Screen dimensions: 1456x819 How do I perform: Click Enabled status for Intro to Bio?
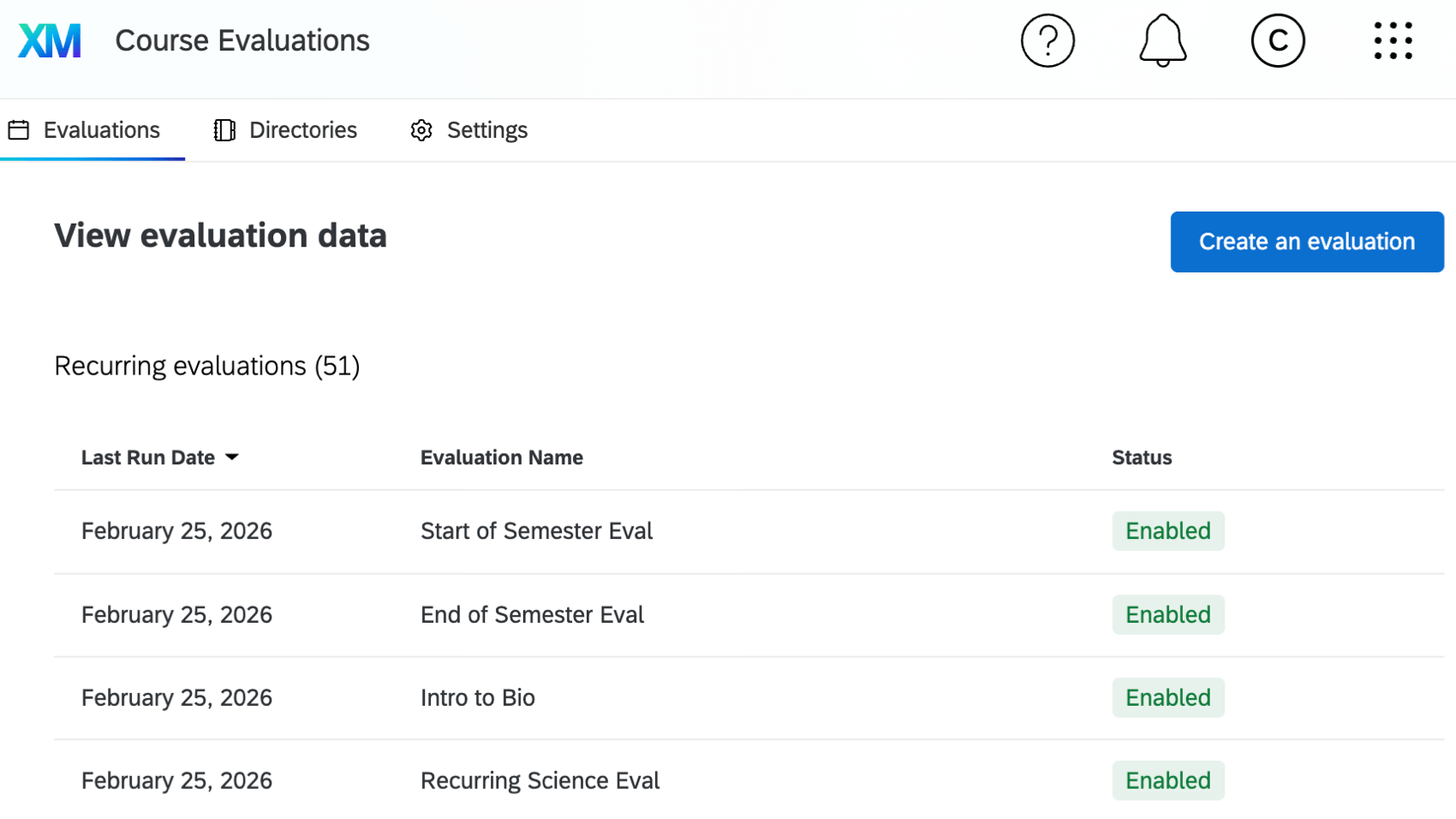(x=1167, y=698)
